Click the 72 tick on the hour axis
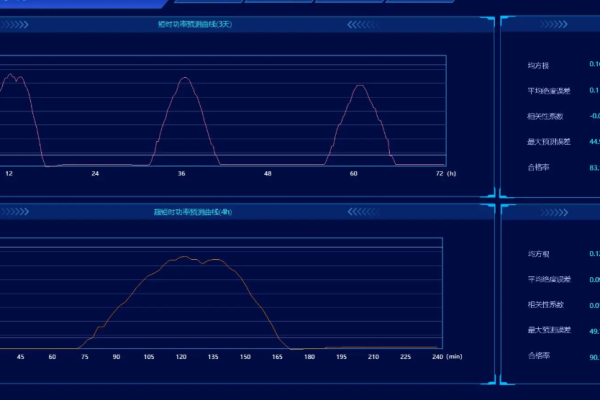The width and height of the screenshot is (600, 400). 439,173
